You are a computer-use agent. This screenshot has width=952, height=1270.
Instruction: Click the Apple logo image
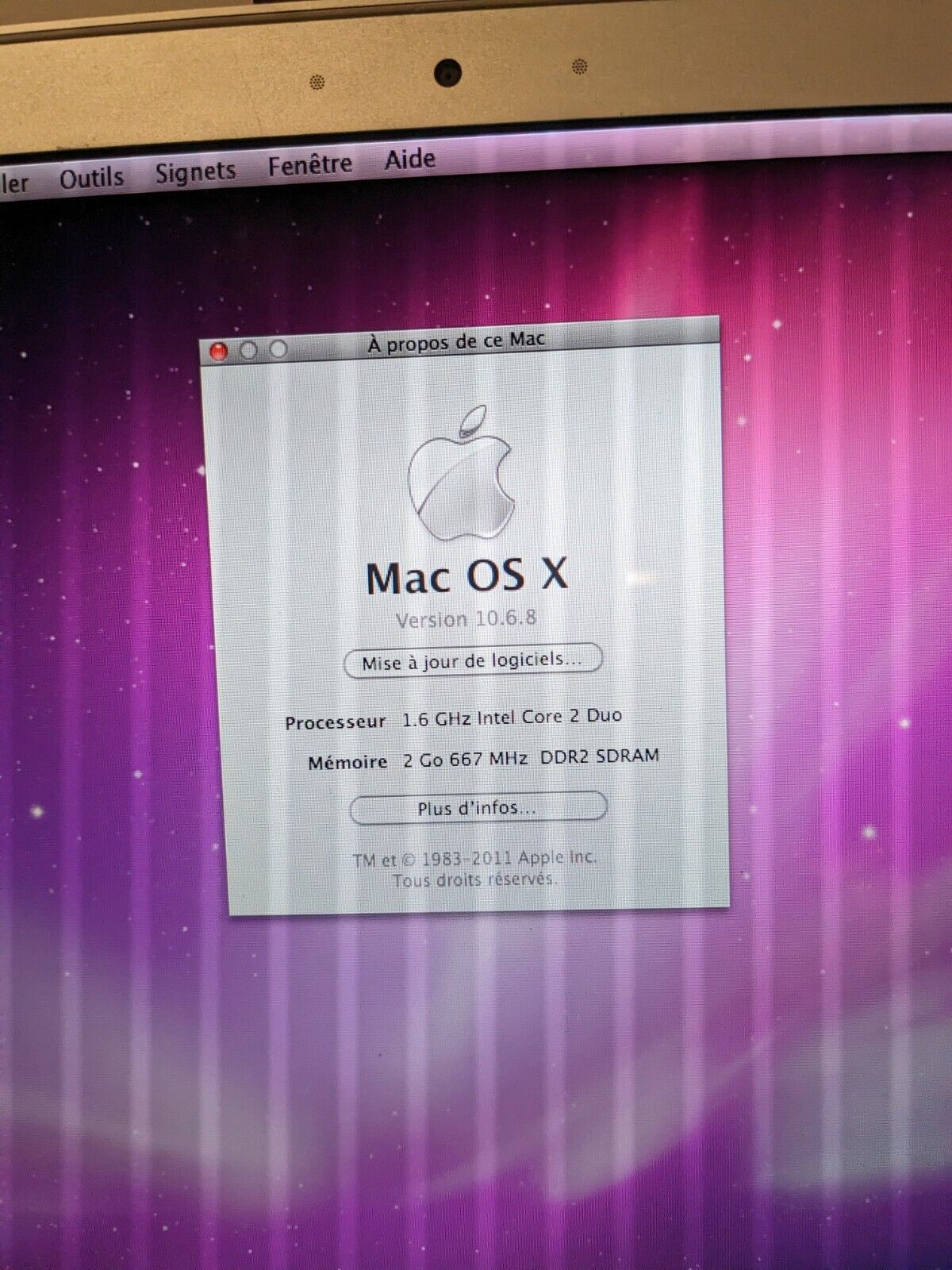[x=461, y=474]
